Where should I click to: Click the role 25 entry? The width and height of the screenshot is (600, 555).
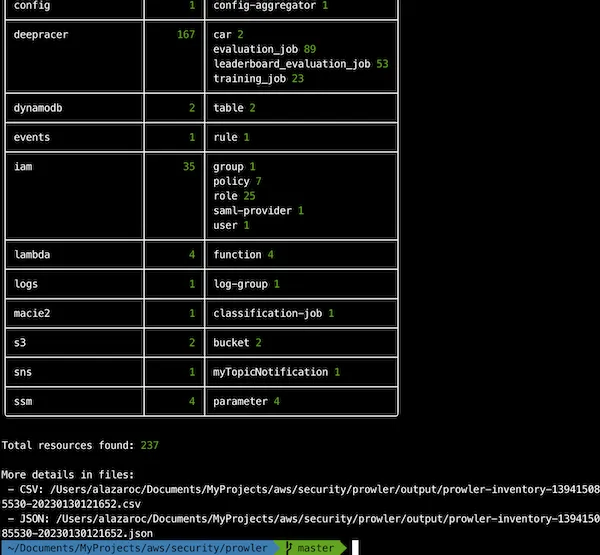(234, 196)
